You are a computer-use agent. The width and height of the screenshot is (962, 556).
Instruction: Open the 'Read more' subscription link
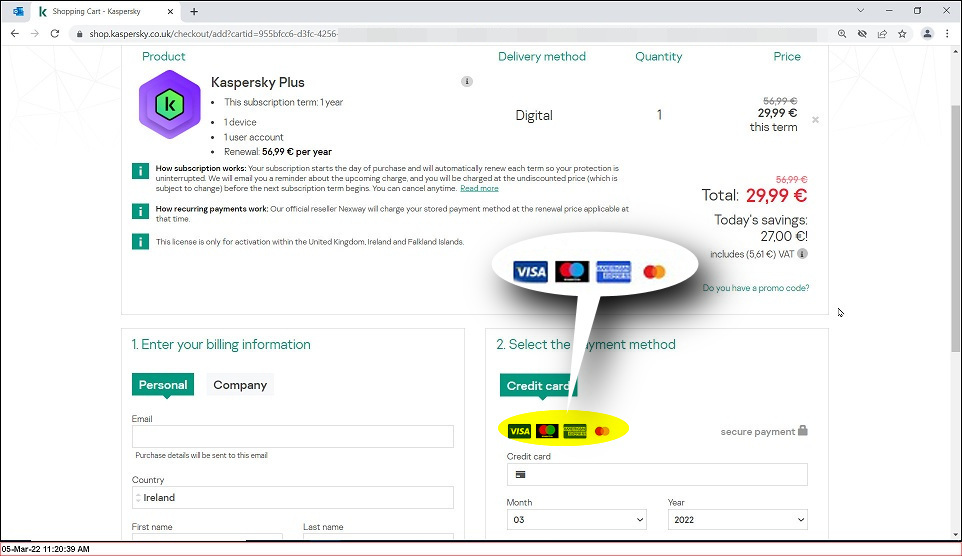479,188
